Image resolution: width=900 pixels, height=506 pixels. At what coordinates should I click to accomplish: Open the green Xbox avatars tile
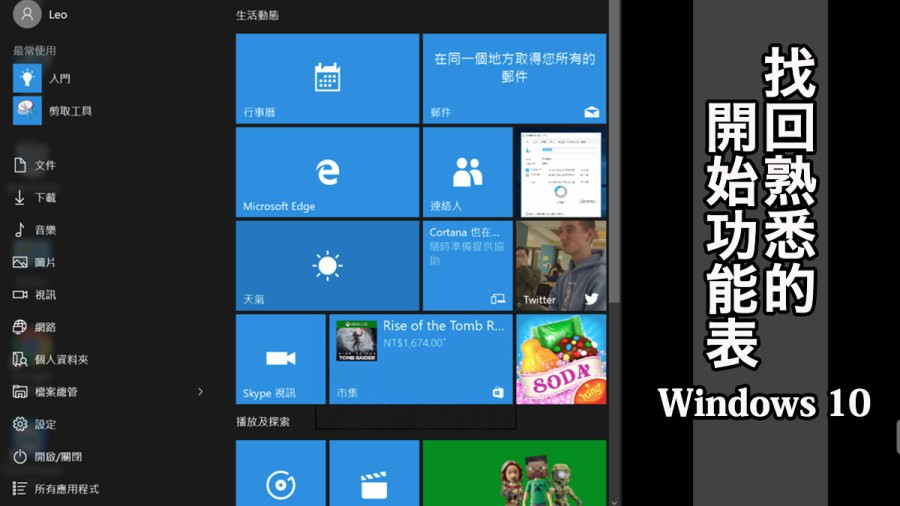[514, 473]
